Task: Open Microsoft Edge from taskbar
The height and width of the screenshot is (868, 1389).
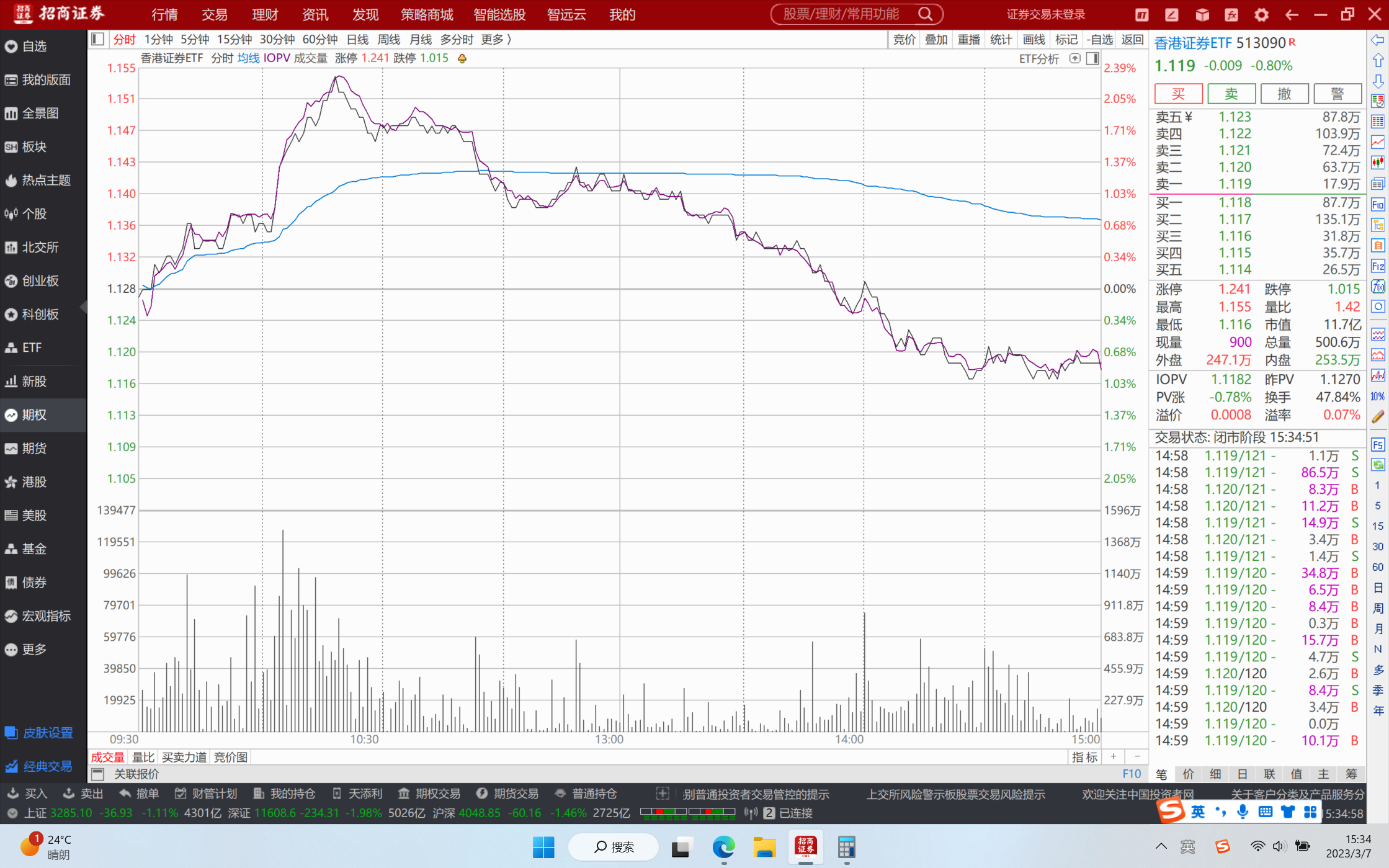Action: point(723,847)
